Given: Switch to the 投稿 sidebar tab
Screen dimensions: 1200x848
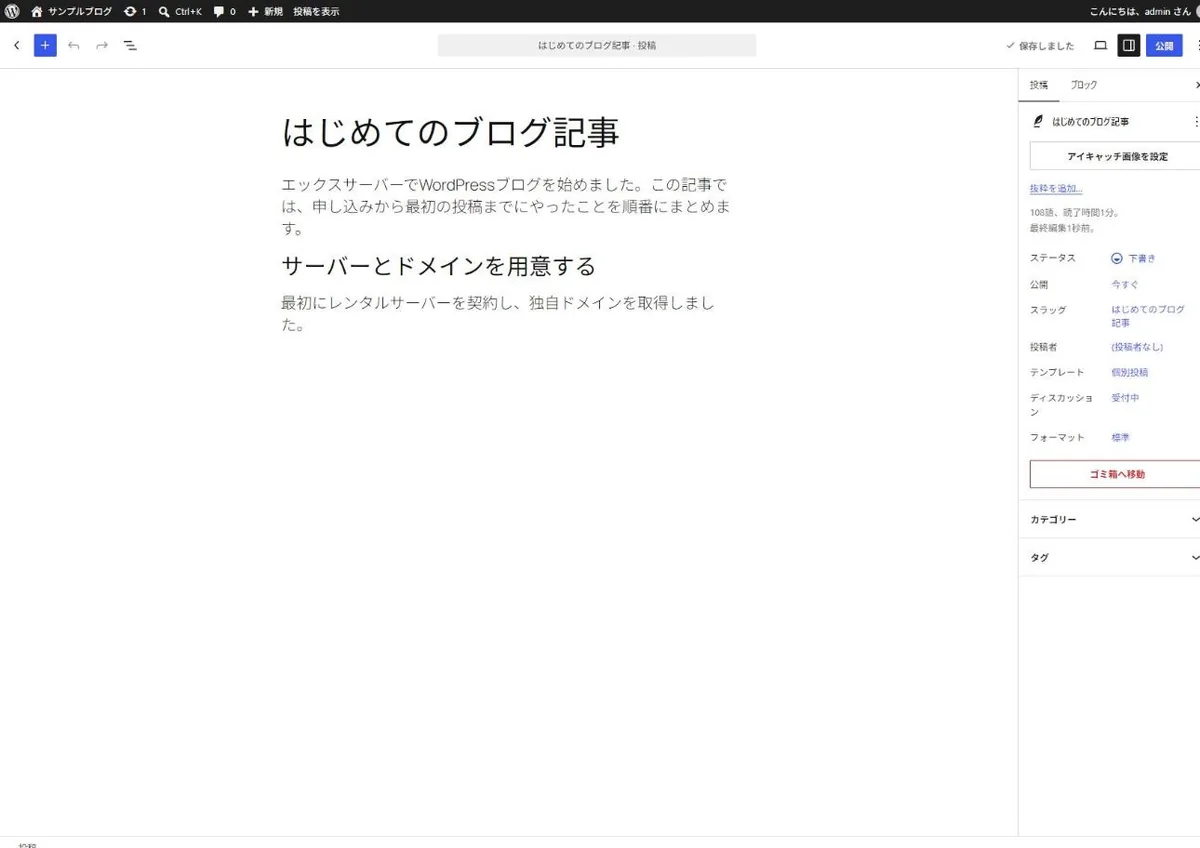Looking at the screenshot, I should 1039,85.
